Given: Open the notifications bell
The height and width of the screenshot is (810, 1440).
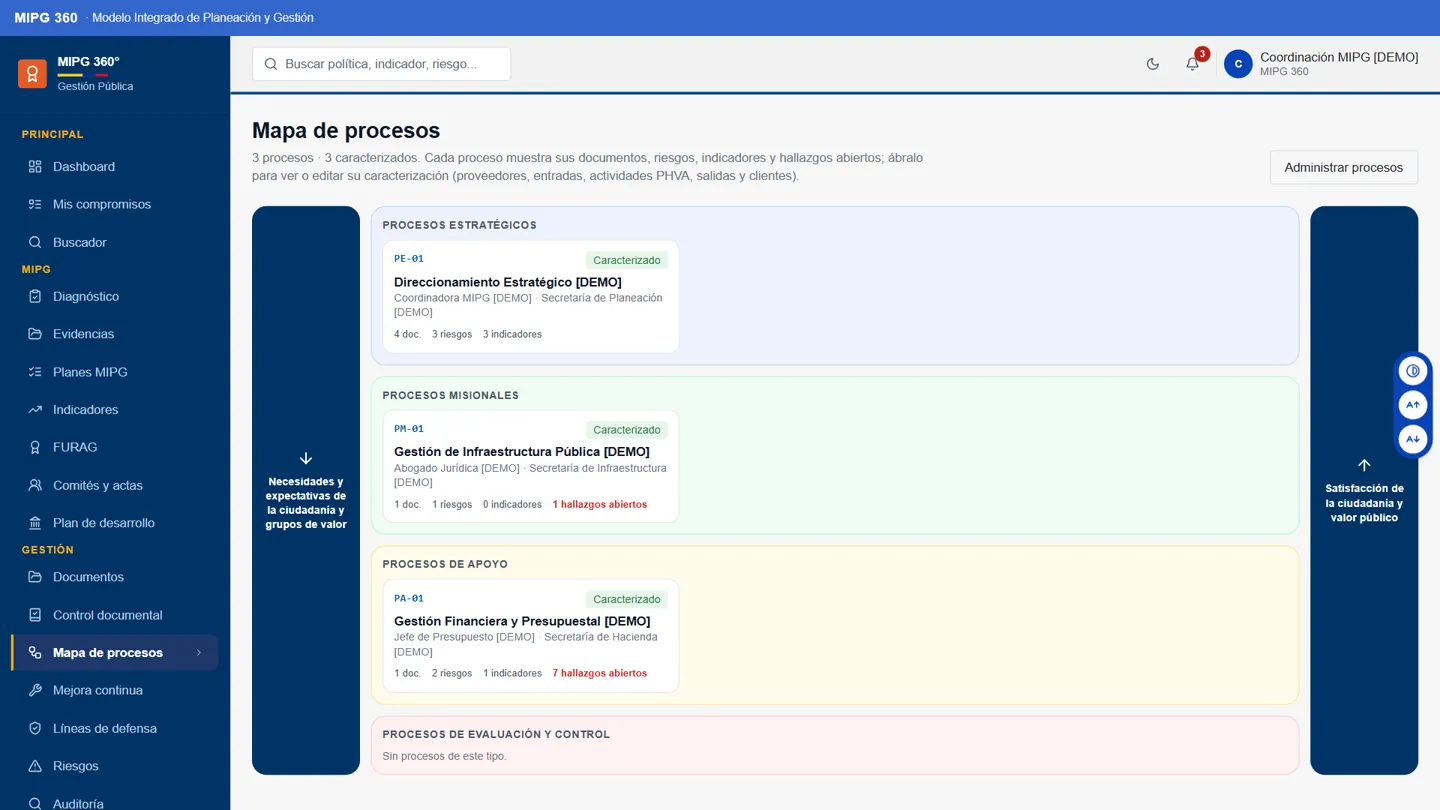Looking at the screenshot, I should coord(1192,64).
